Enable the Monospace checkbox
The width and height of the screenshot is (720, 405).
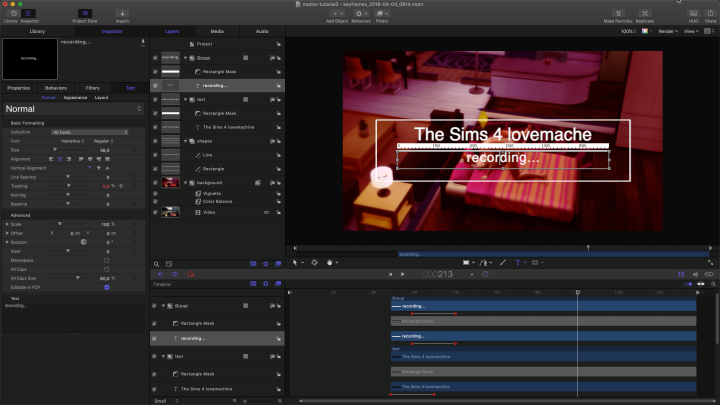107,260
